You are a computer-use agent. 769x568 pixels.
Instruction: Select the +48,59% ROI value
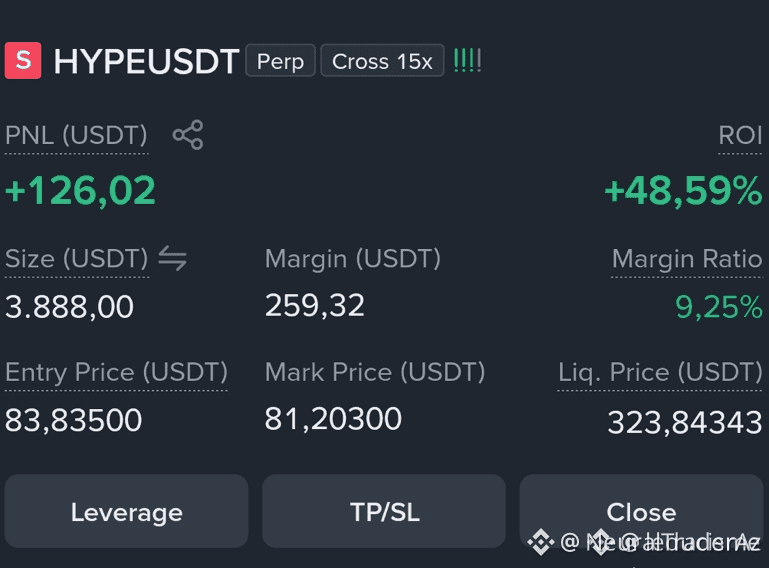pyautogui.click(x=684, y=190)
